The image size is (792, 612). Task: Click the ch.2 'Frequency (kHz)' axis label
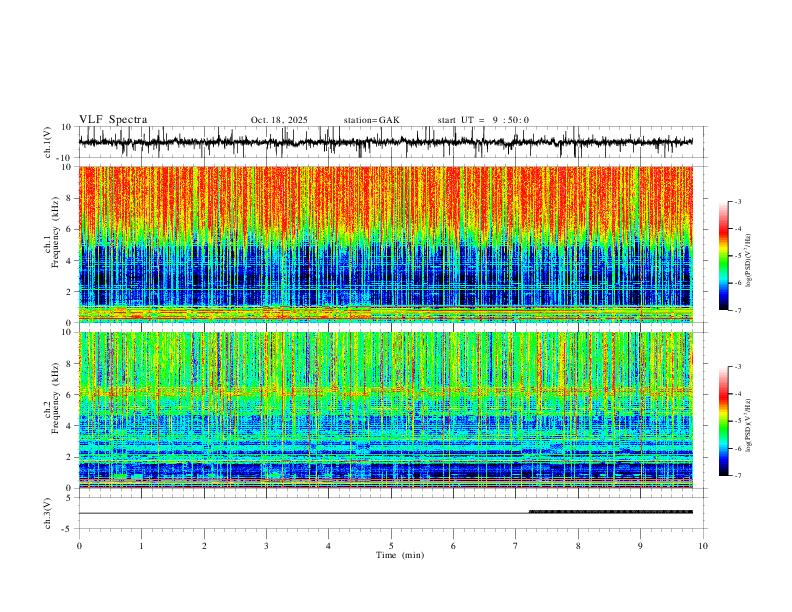(55, 398)
